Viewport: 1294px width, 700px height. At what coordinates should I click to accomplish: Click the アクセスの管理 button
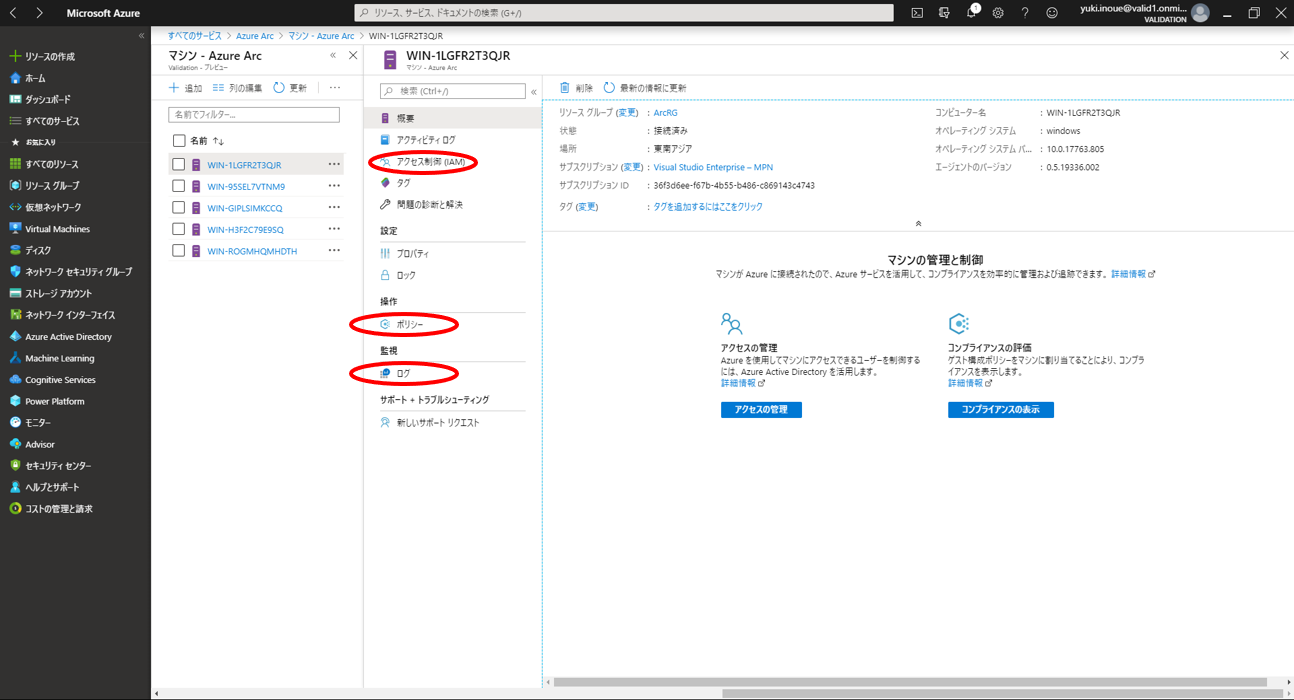coord(761,410)
